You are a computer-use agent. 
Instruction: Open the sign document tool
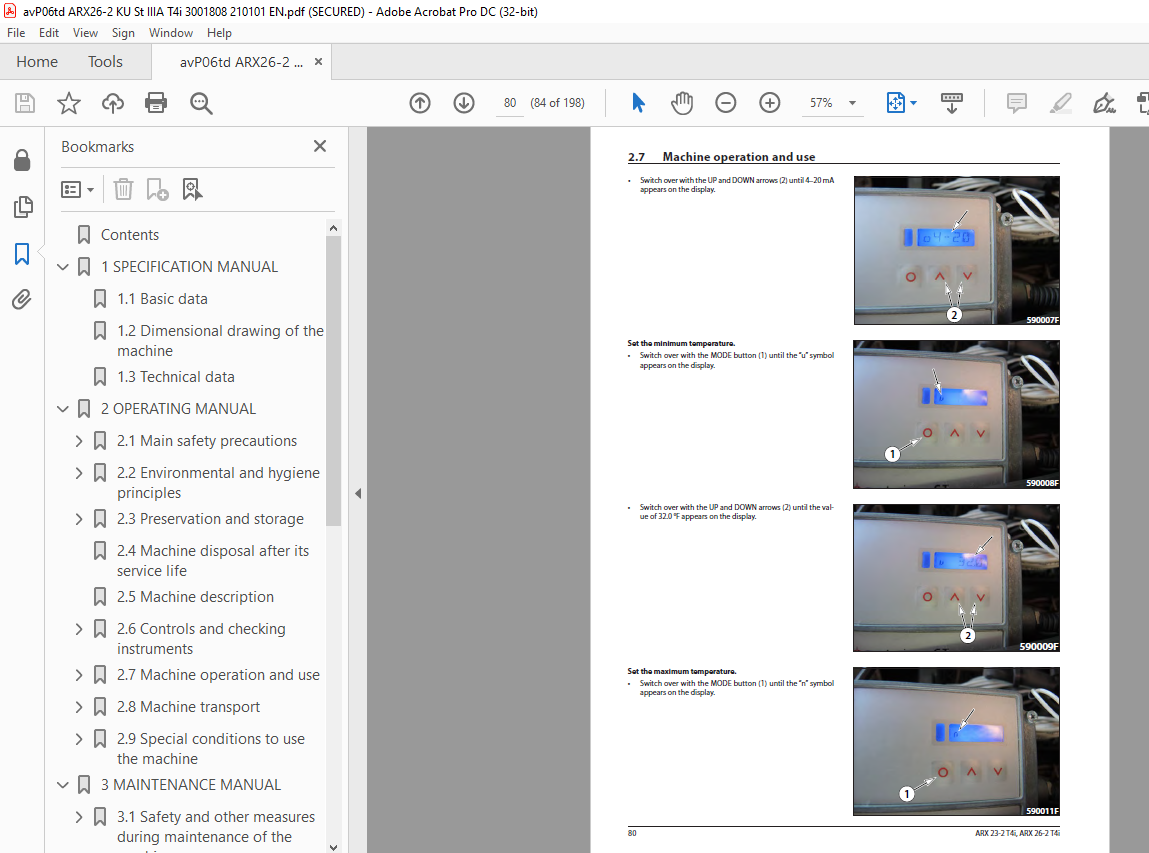1104,103
